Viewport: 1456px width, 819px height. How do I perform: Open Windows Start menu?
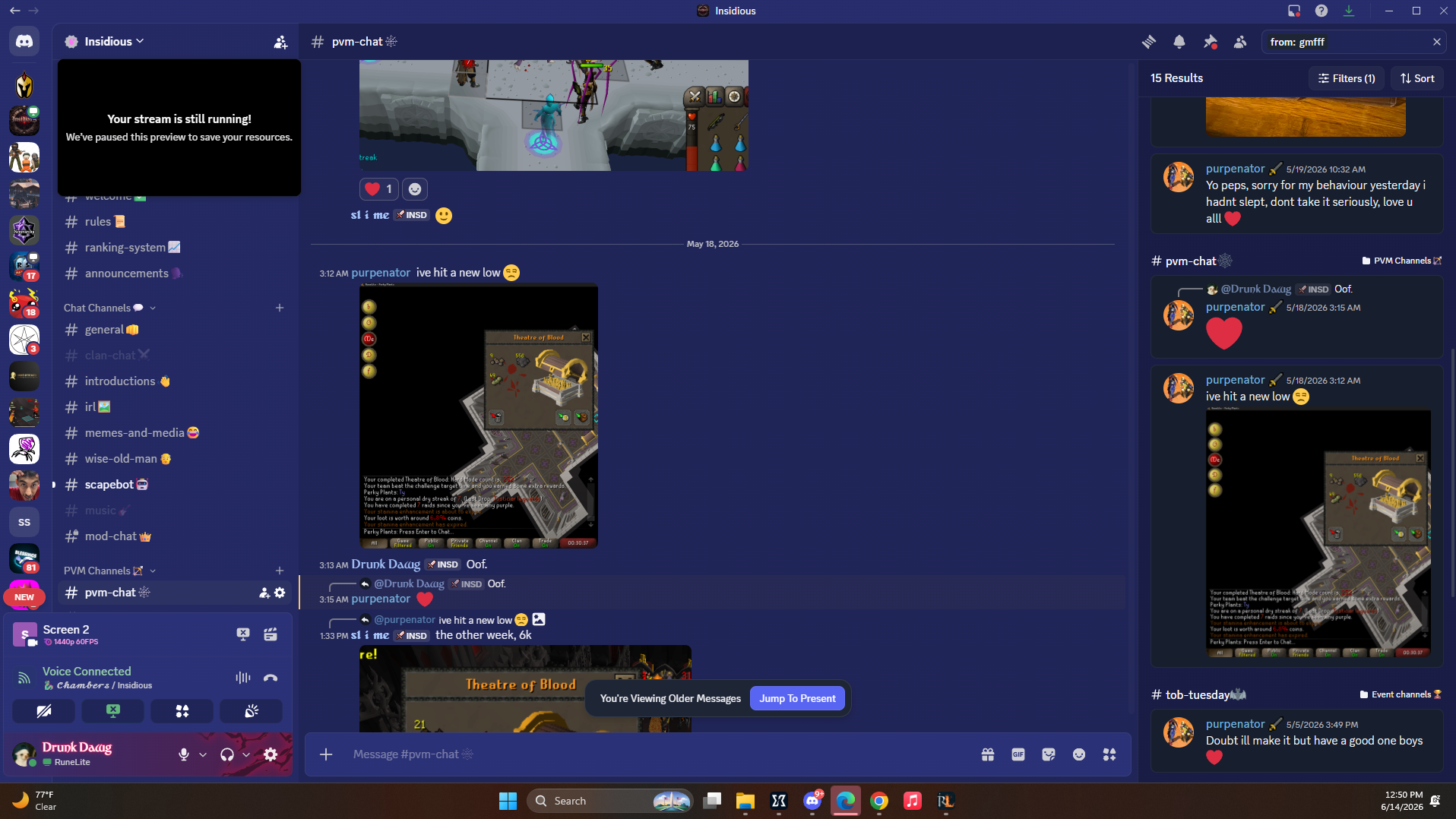pos(508,801)
